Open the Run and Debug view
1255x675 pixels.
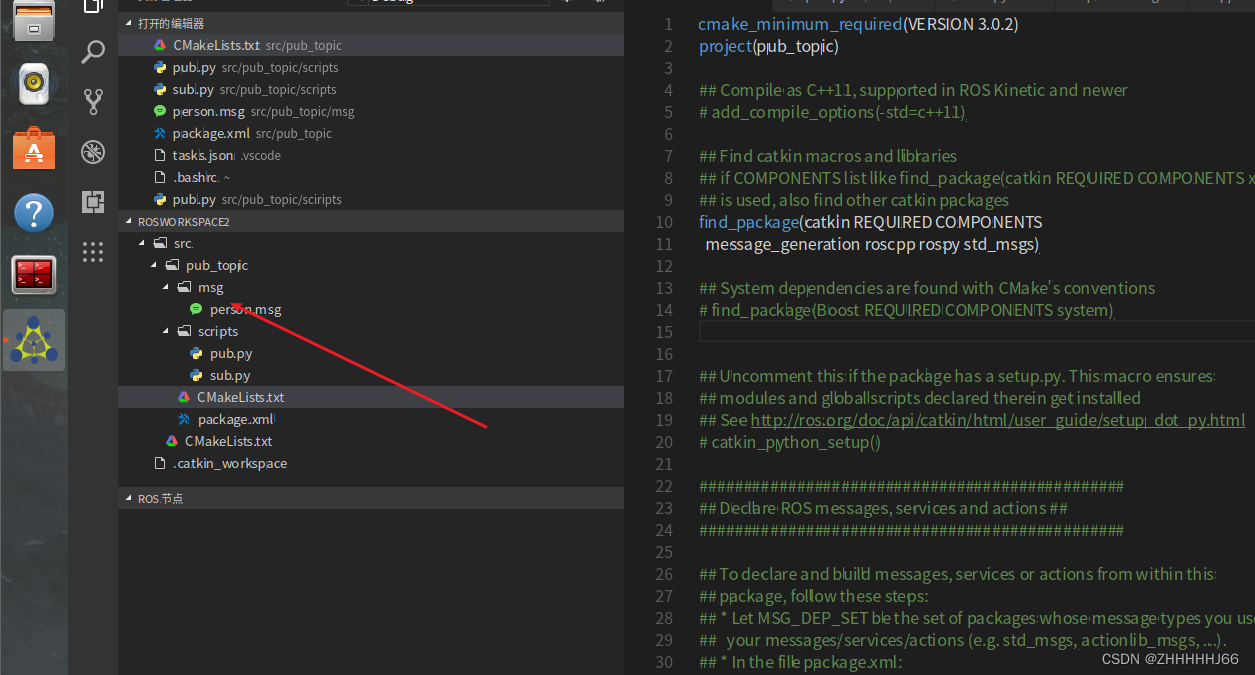tap(93, 151)
